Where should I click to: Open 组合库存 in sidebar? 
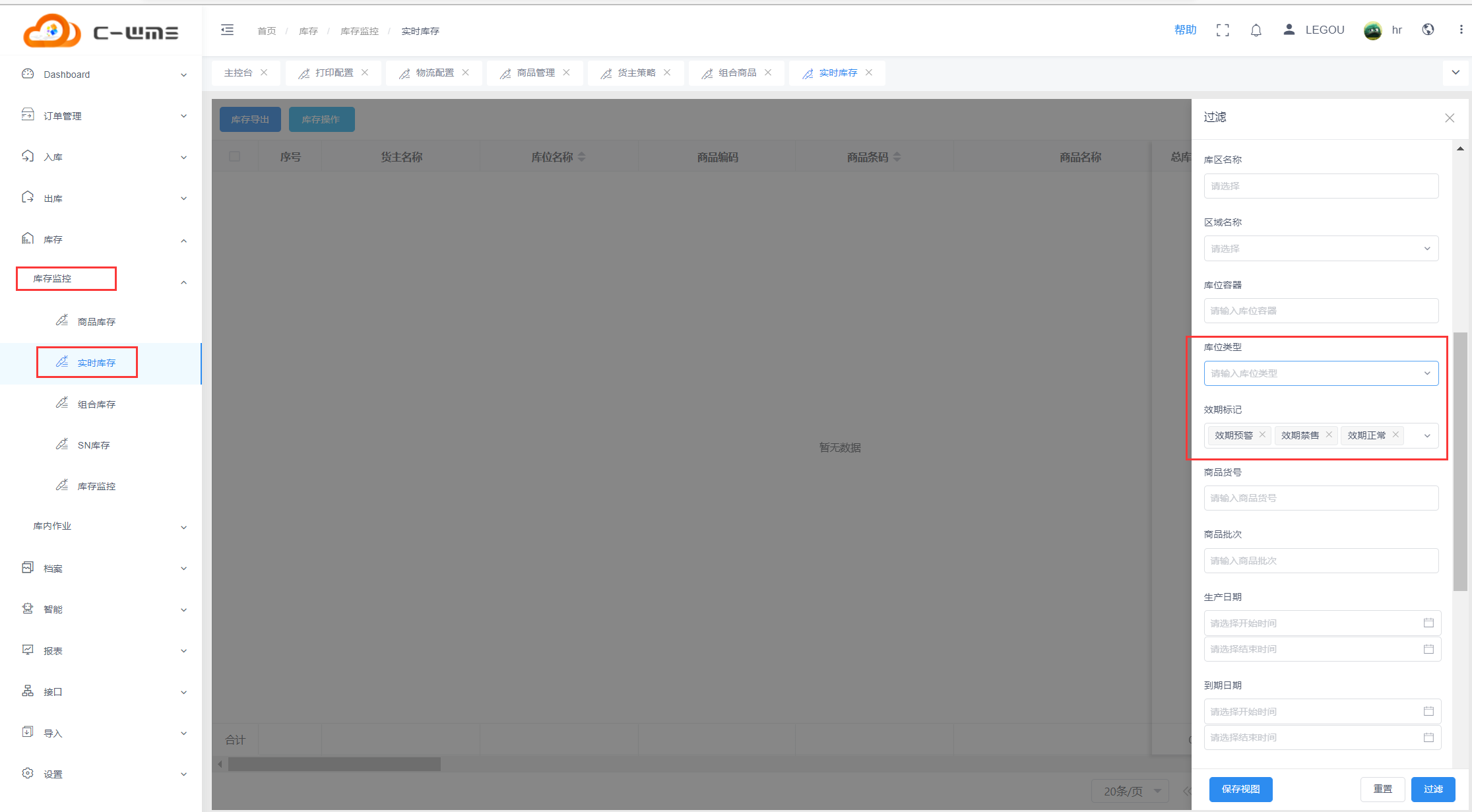pyautogui.click(x=96, y=404)
